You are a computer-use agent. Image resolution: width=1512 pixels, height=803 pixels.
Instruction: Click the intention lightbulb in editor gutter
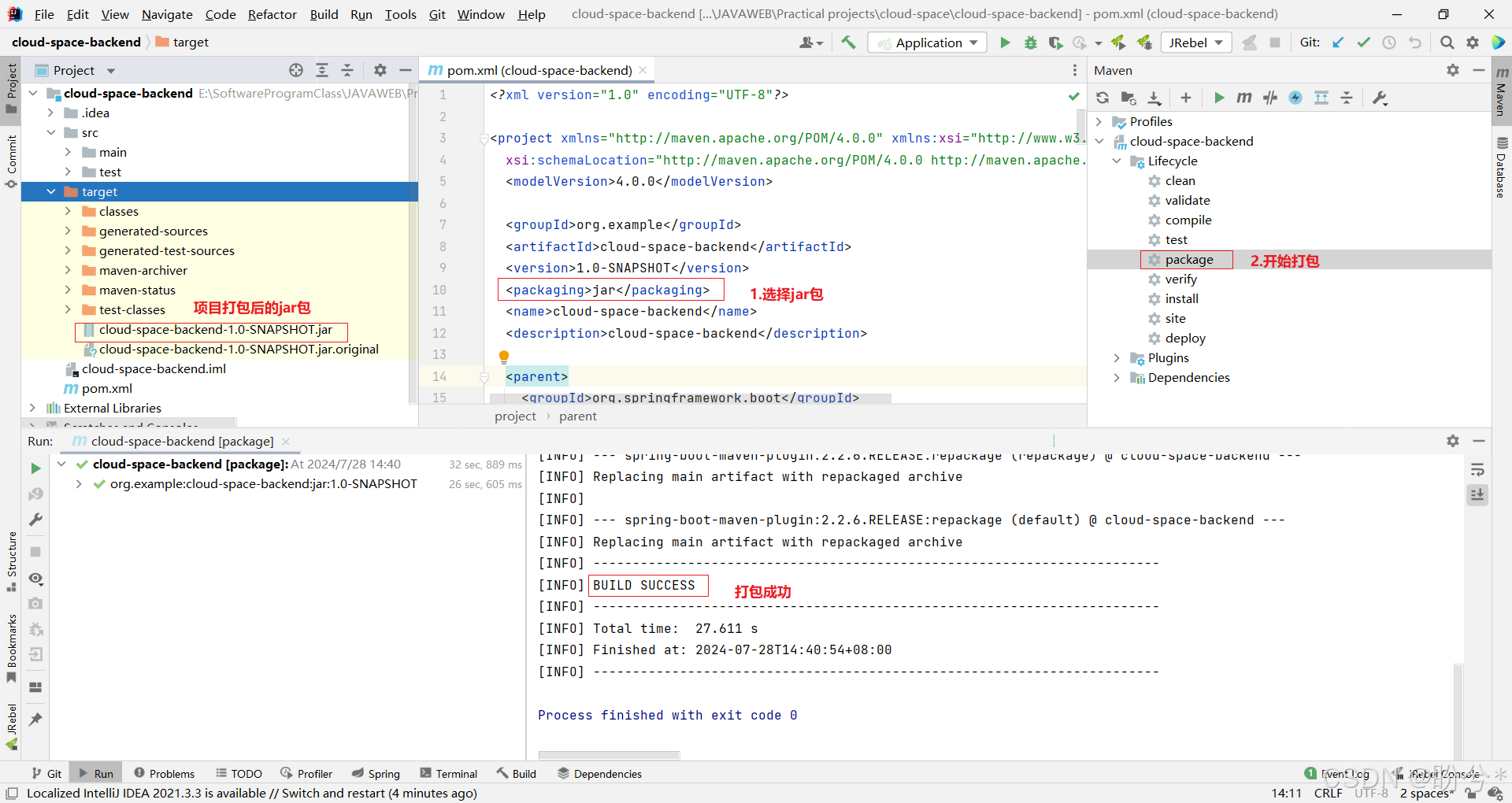(x=504, y=357)
